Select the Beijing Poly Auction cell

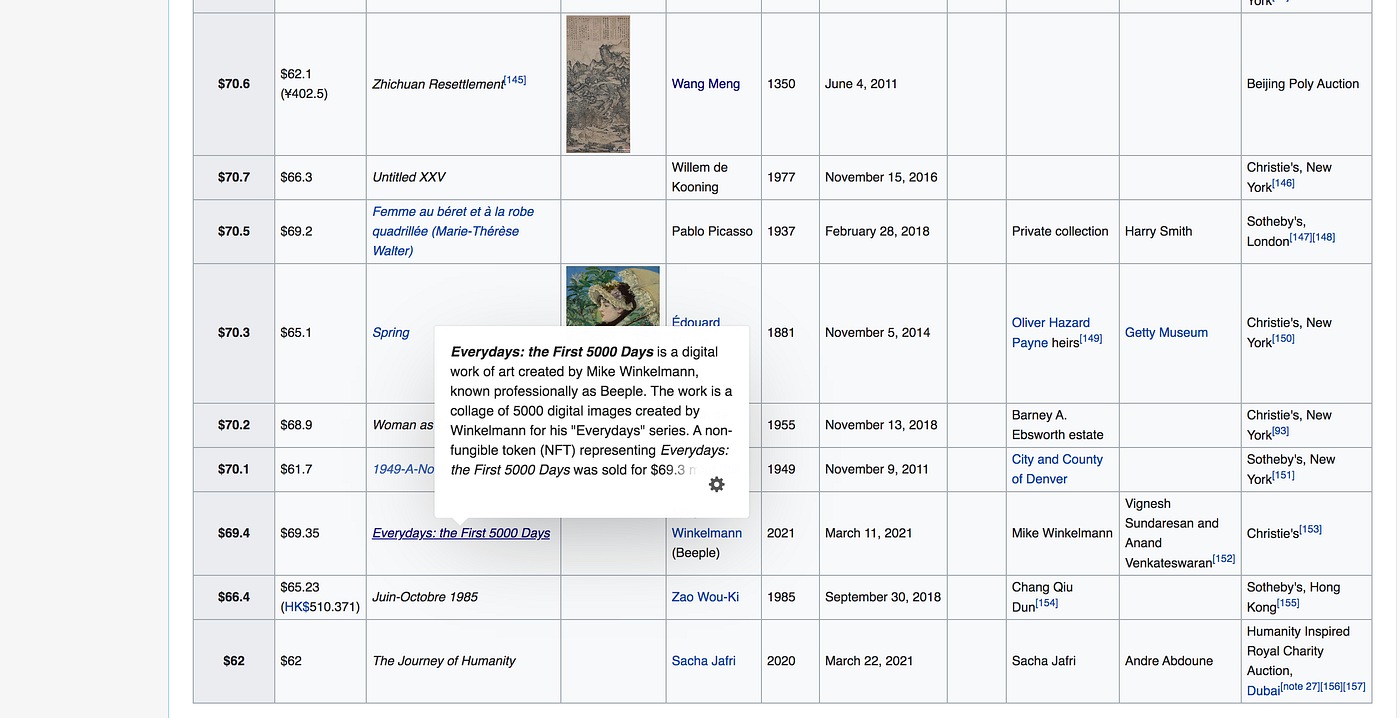point(1306,84)
